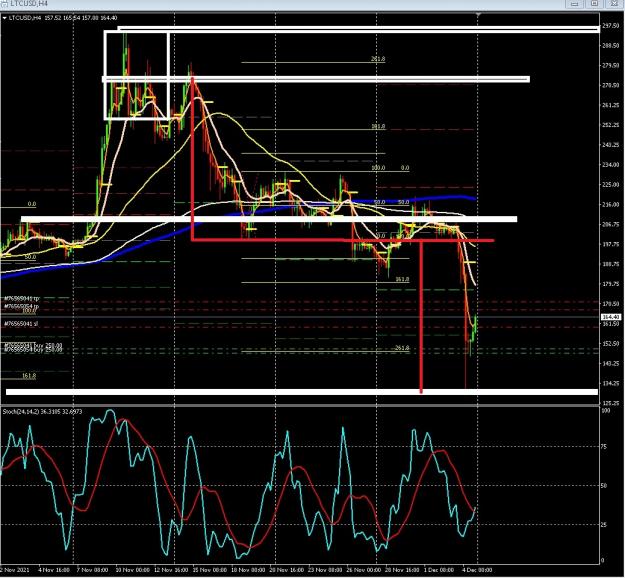Click the 134.25 price axis label
Screen dimensions: 625x578
611,383
